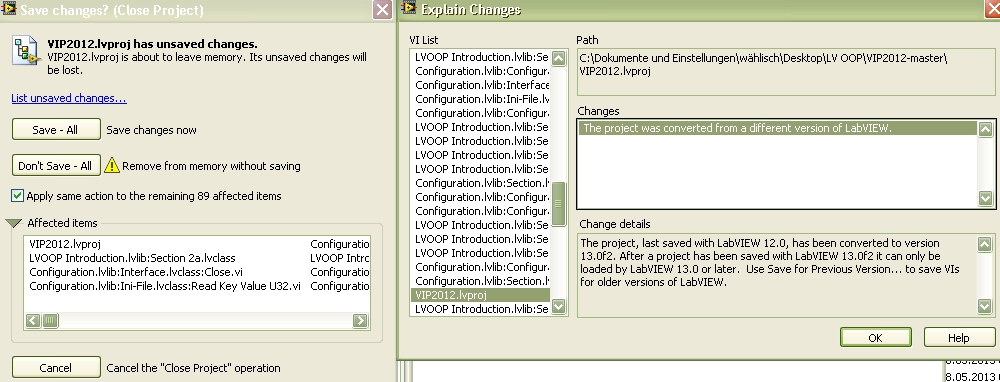
Task: Select Configuration.lvlib:Interface entry in VI List
Action: [481, 85]
